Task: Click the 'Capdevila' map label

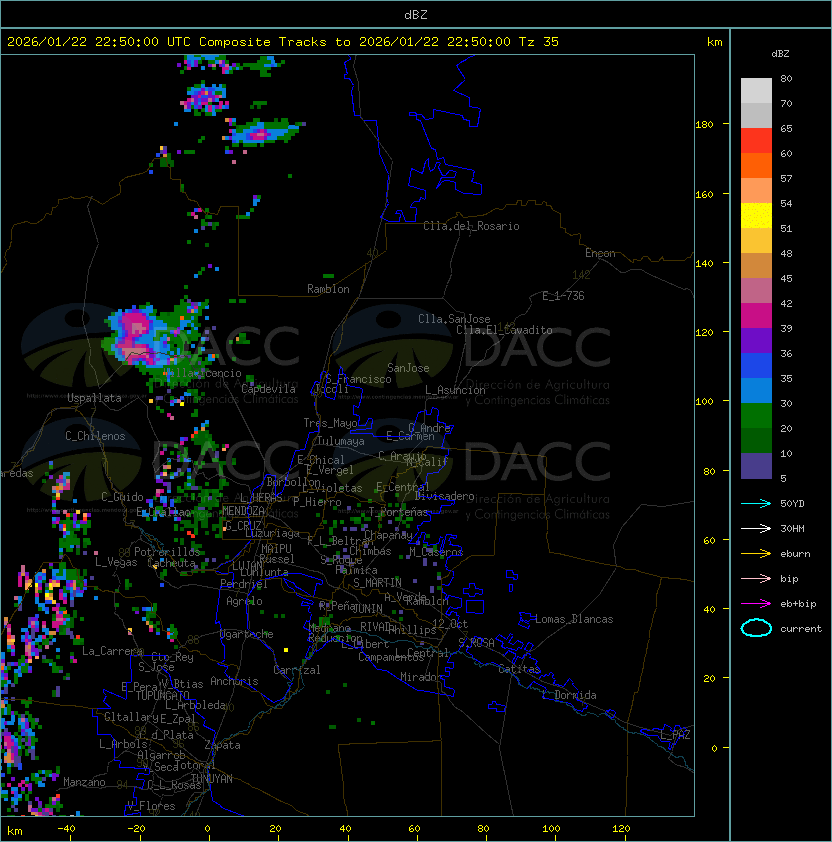Action: pyautogui.click(x=269, y=389)
